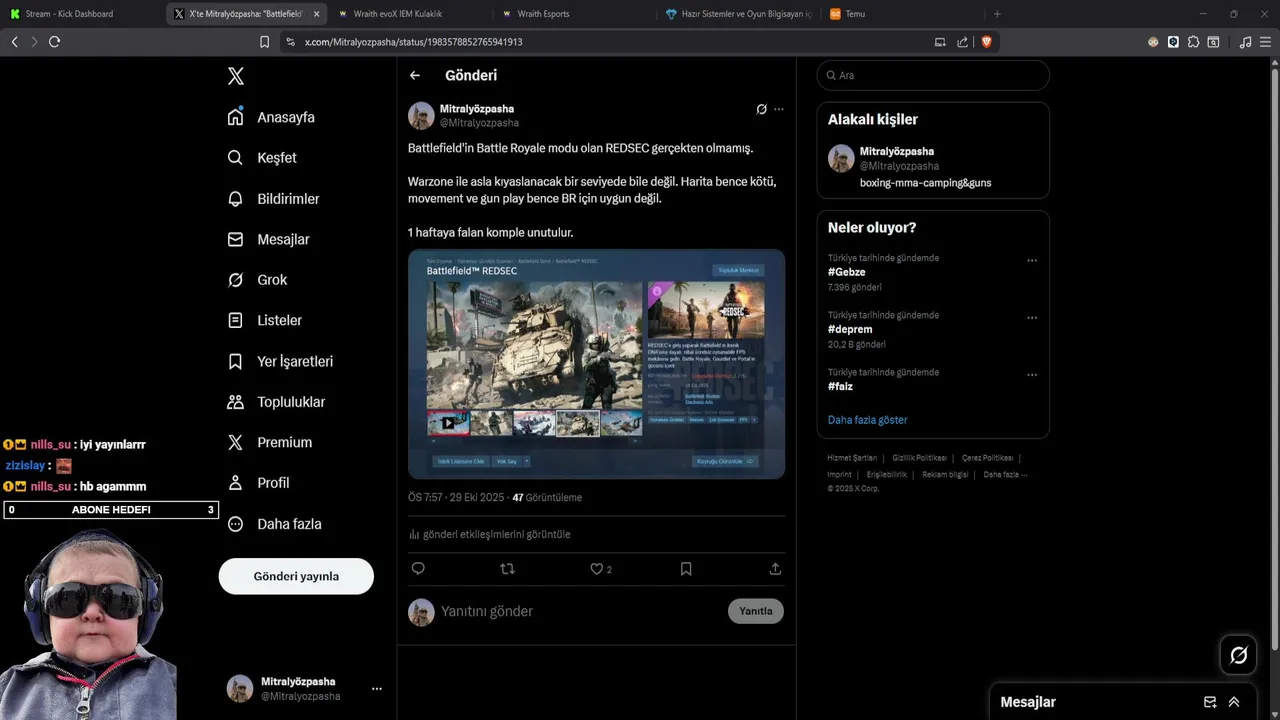Open the #deprem trend
This screenshot has height=720, width=1280.
pos(850,329)
